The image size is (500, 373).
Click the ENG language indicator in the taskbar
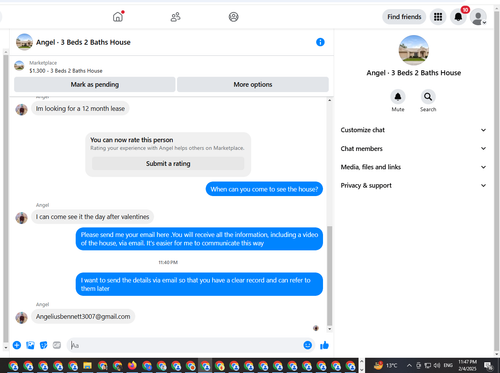448,365
